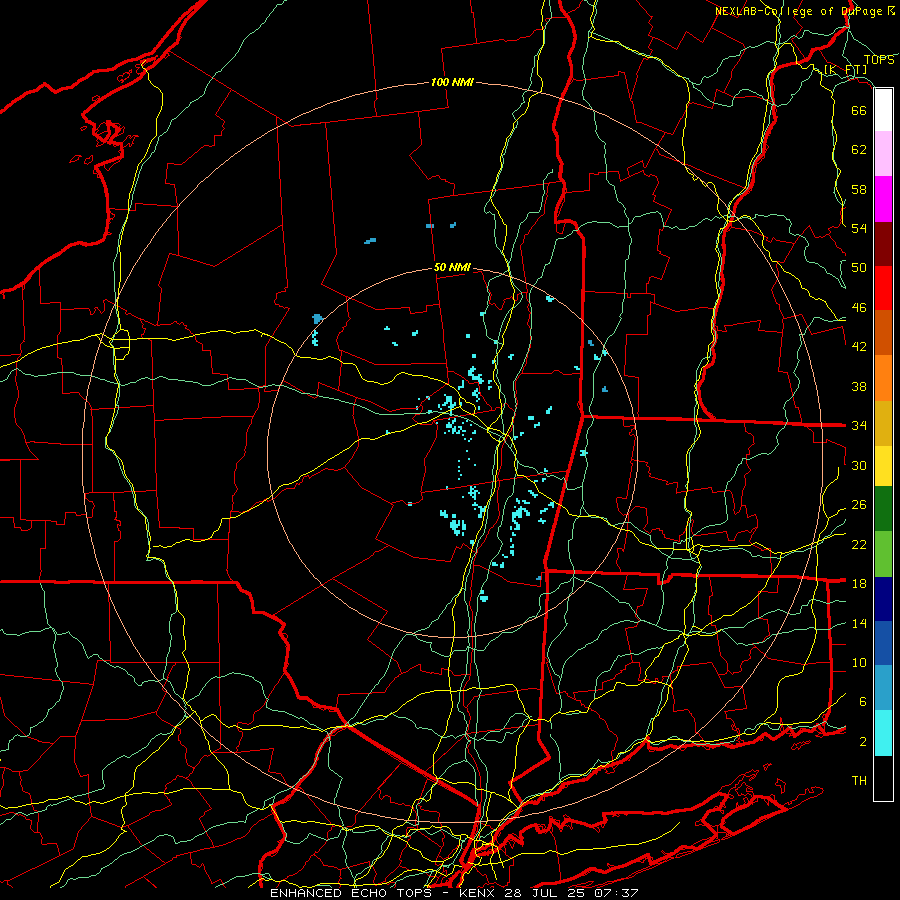The height and width of the screenshot is (900, 900).
Task: Click the 22 legend value
Action: click(x=859, y=544)
